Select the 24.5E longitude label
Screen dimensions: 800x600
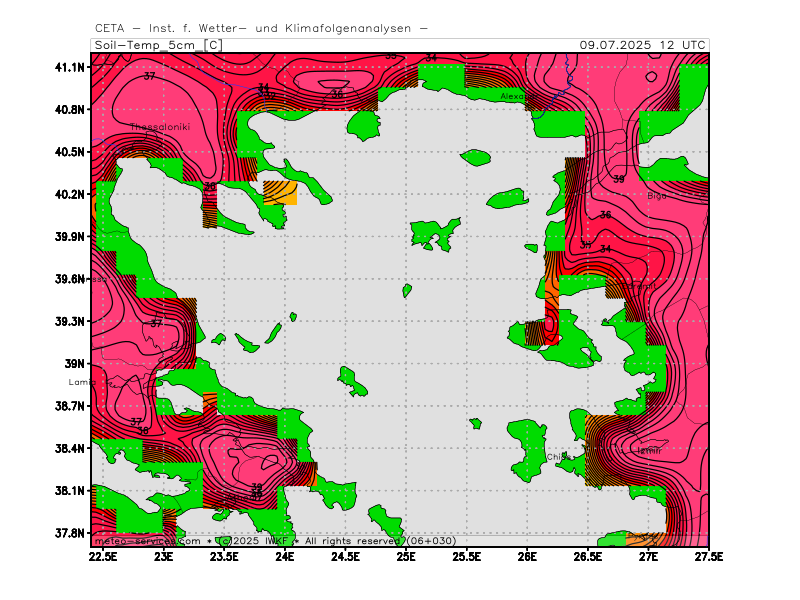coord(345,557)
